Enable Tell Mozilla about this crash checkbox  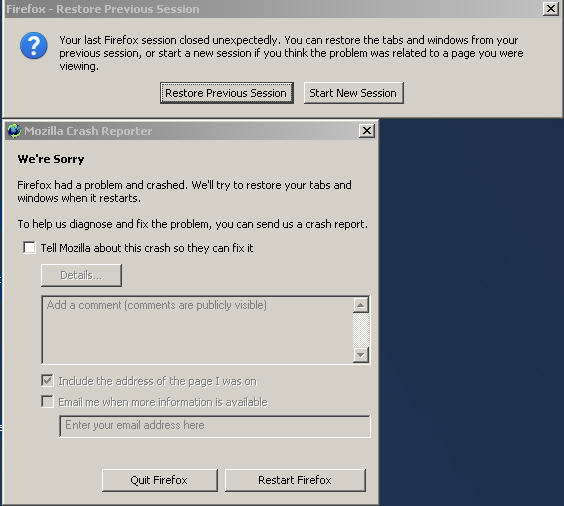coord(29,247)
